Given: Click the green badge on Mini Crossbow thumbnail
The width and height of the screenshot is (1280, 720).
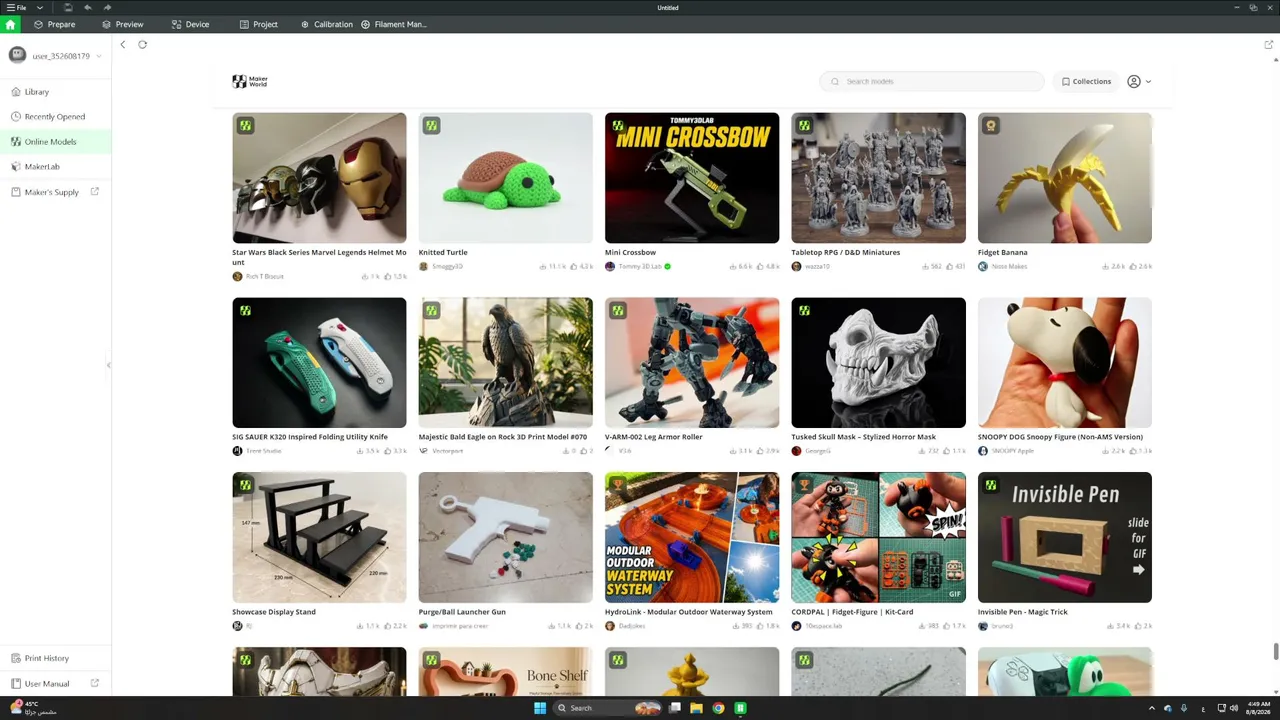Looking at the screenshot, I should pos(618,125).
